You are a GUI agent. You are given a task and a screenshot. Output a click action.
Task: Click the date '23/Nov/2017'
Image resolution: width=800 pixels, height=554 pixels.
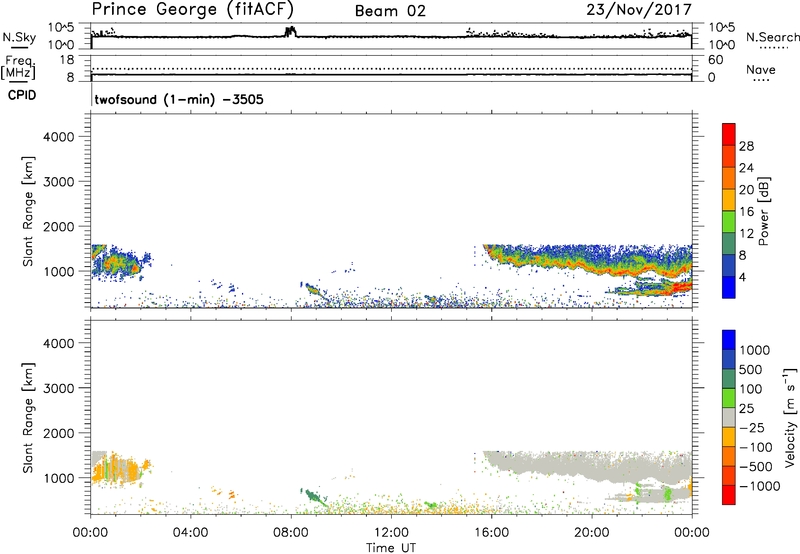(x=639, y=9)
